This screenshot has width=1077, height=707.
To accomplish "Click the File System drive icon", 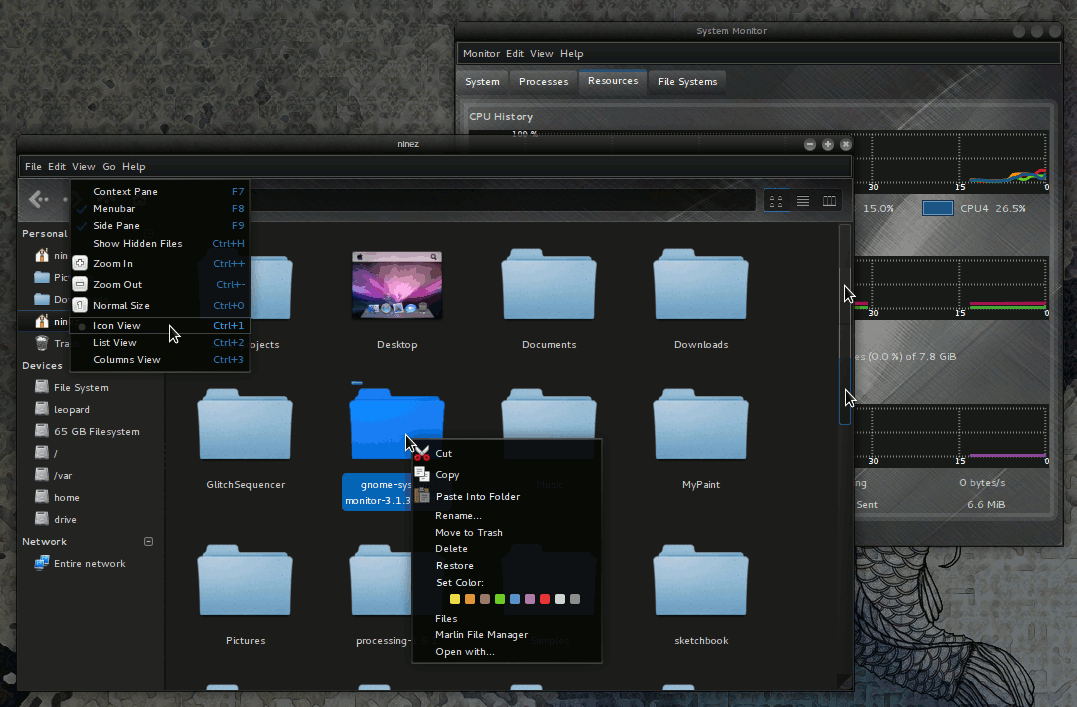I will [42, 387].
